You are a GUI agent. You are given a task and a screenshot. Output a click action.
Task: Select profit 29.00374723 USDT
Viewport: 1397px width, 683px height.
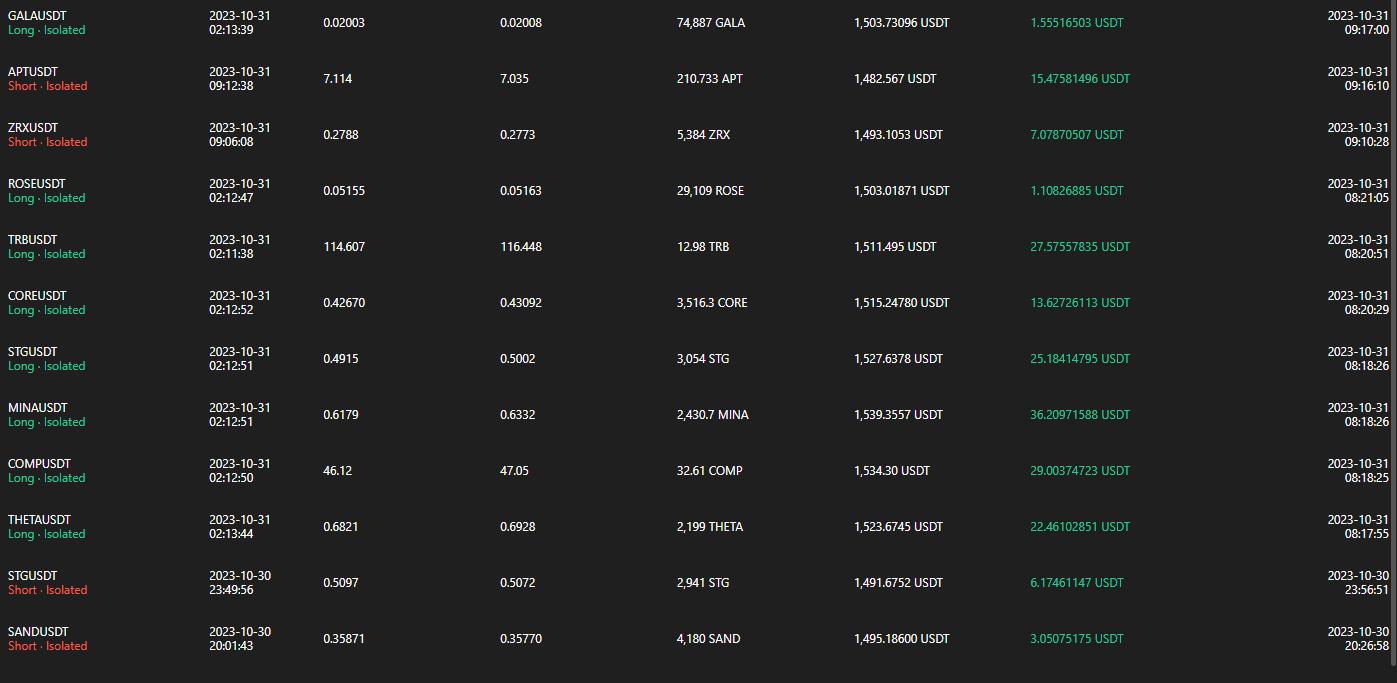[1080, 470]
